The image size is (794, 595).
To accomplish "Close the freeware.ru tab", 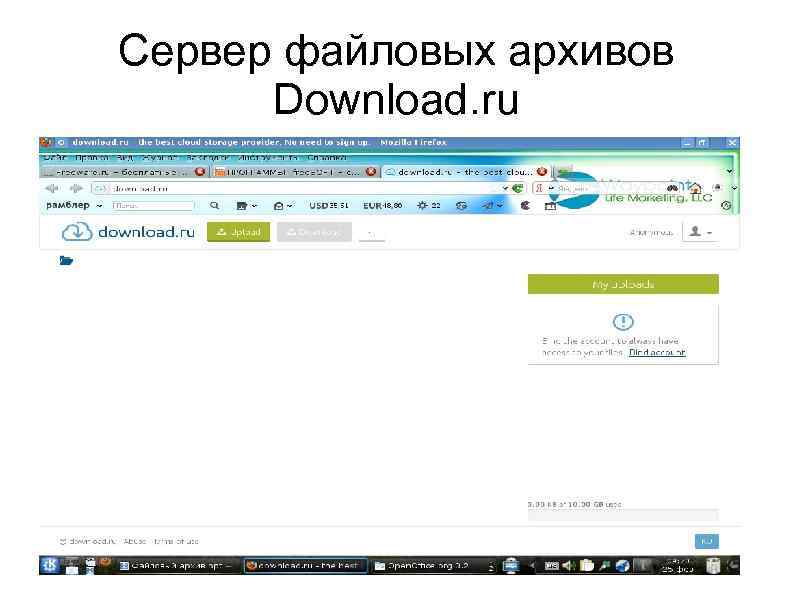I will click(x=200, y=172).
